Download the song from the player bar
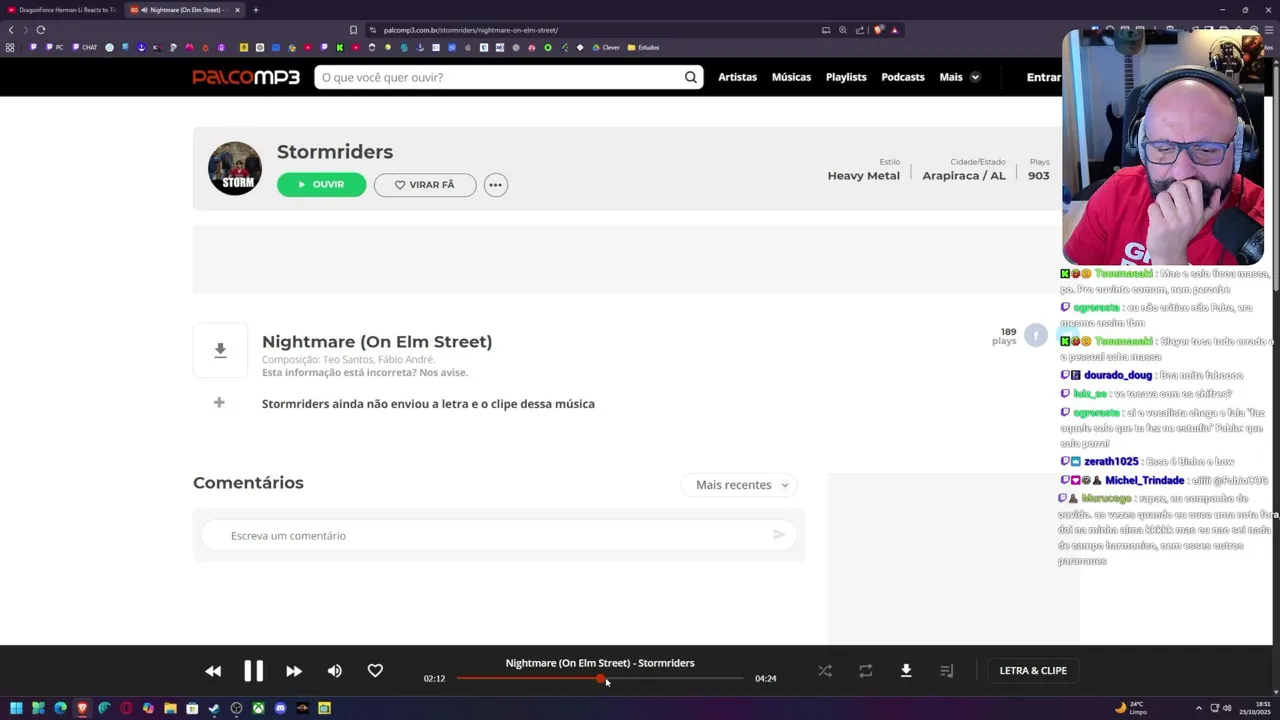 coord(906,671)
